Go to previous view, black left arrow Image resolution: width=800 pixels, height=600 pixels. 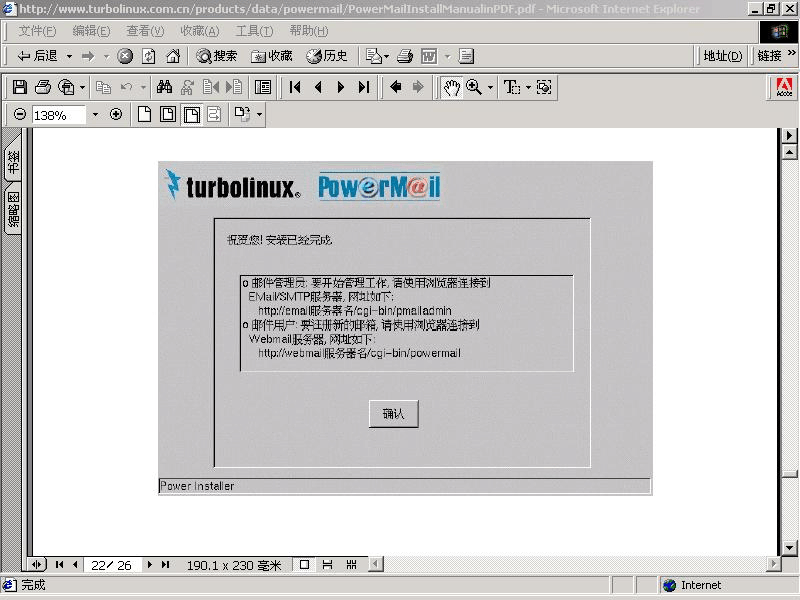pos(395,87)
